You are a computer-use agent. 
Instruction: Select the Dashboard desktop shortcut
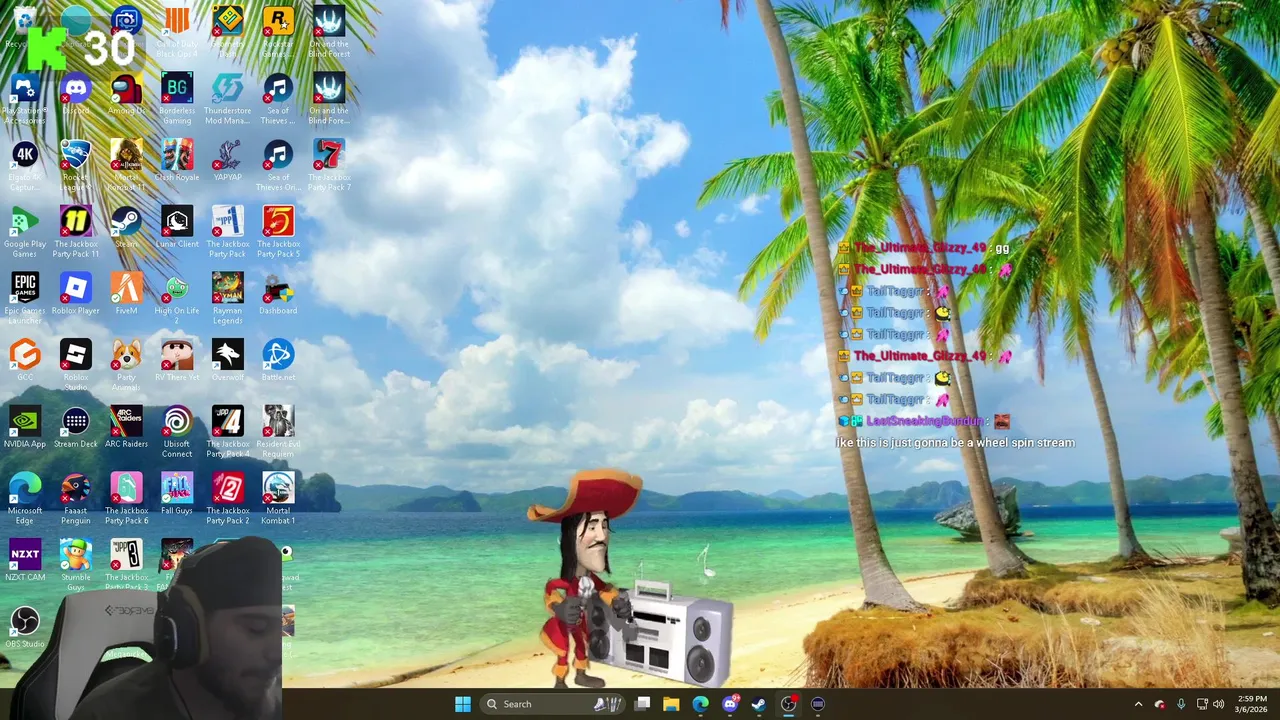tap(278, 294)
